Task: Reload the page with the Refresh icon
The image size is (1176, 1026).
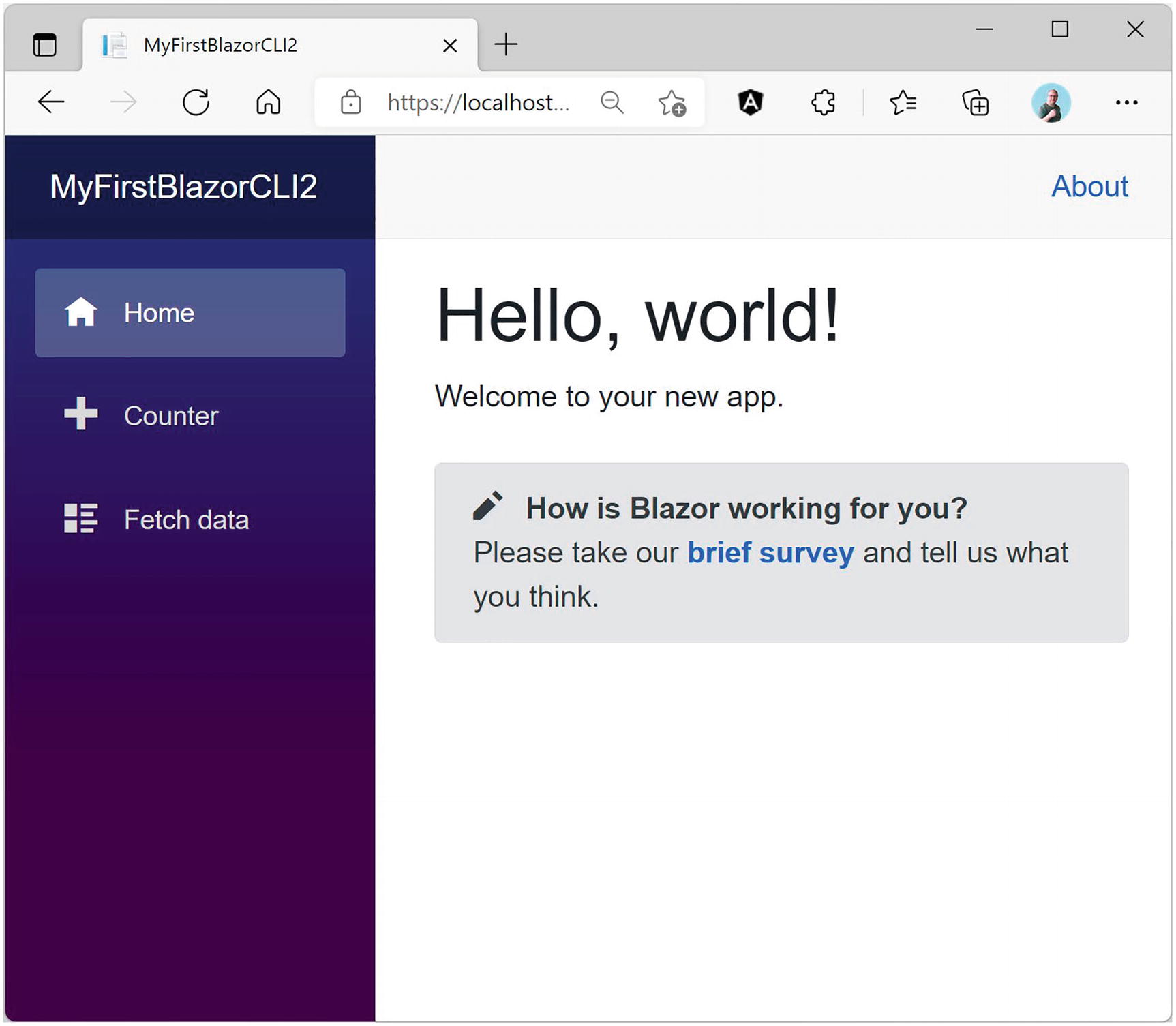Action: coord(196,103)
